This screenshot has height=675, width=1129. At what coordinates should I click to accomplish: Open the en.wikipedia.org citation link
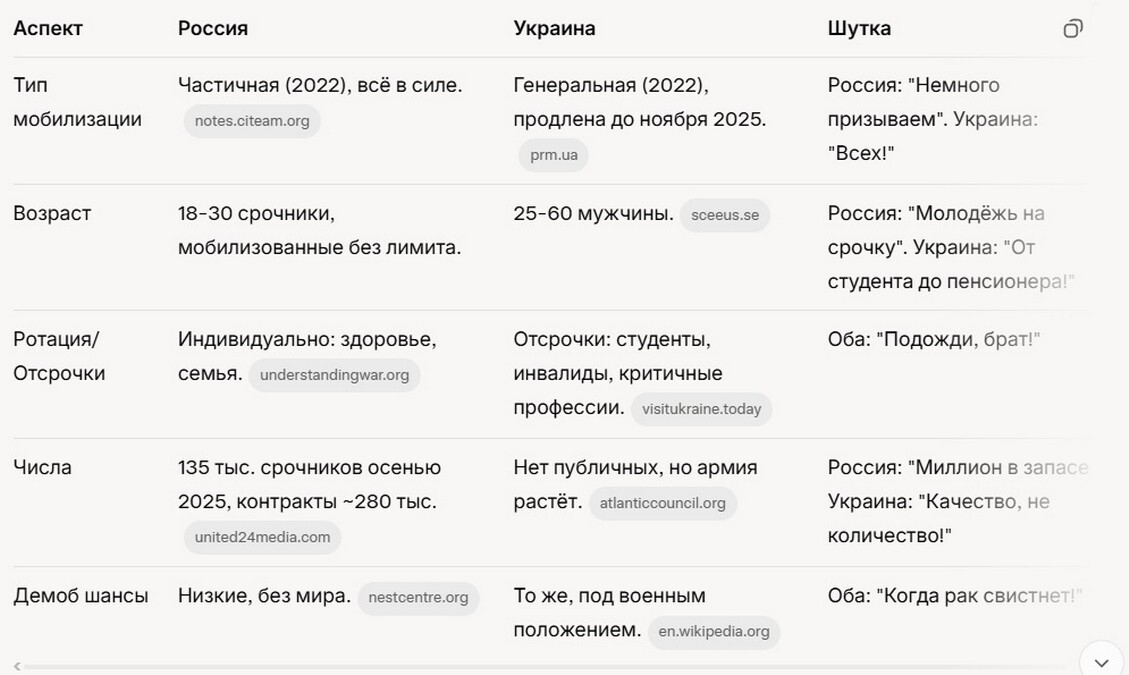tap(714, 632)
